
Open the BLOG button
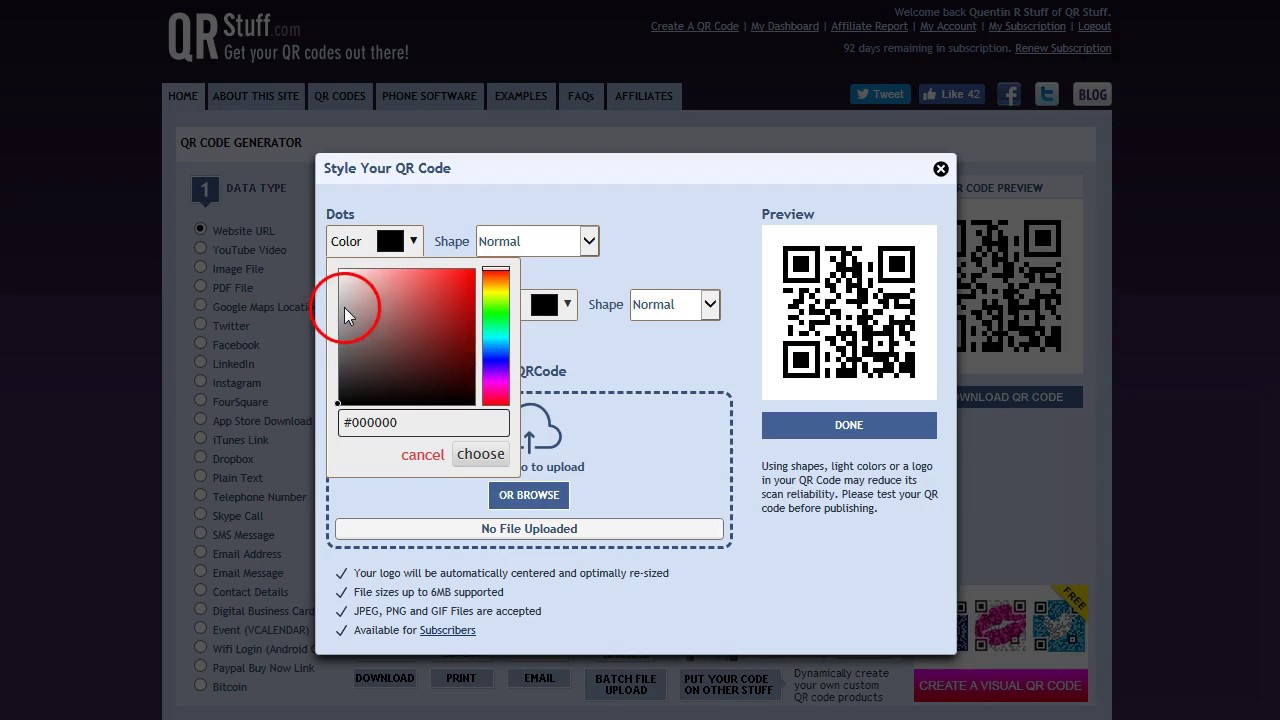point(1092,94)
